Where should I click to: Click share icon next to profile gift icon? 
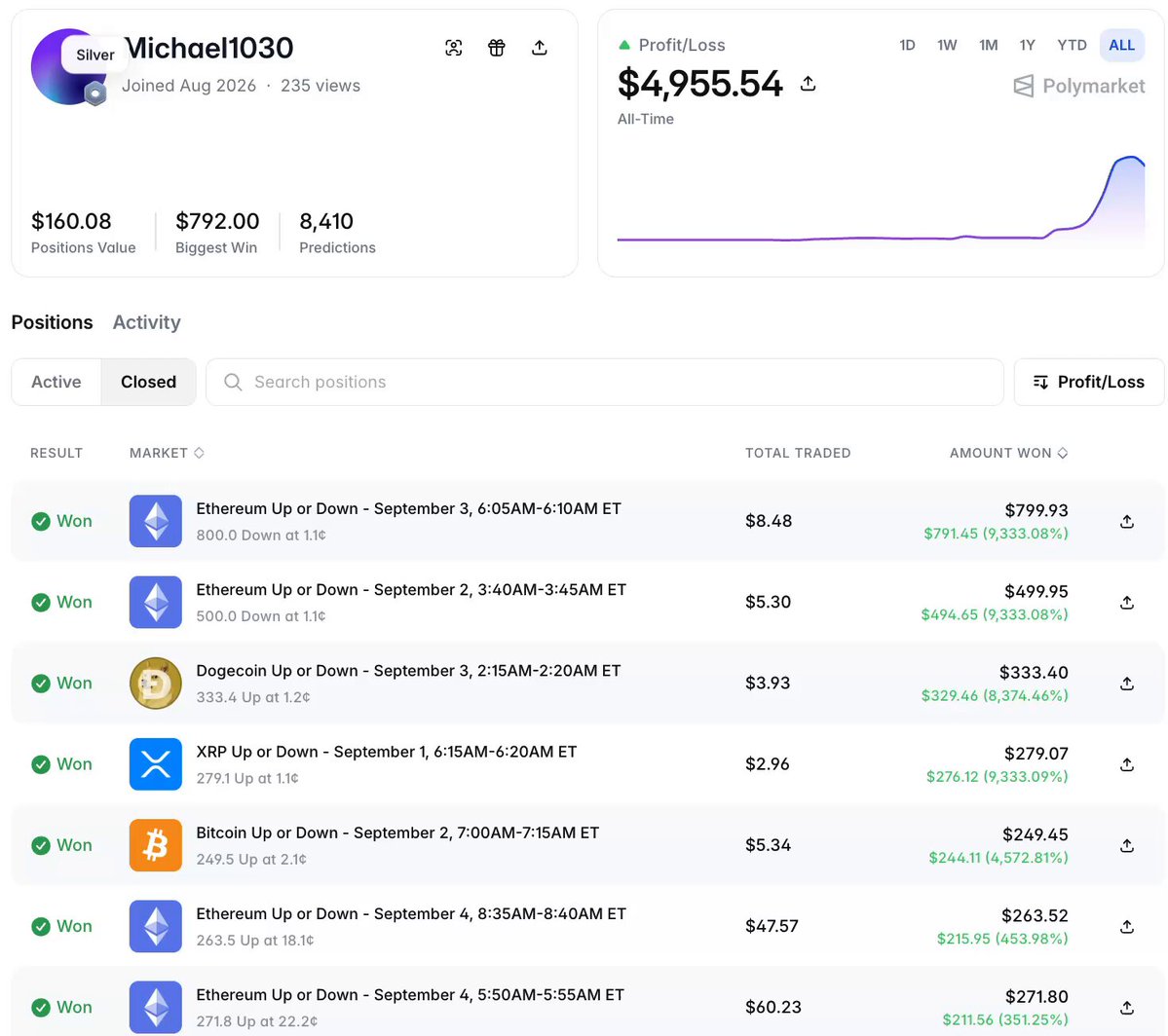coord(540,48)
